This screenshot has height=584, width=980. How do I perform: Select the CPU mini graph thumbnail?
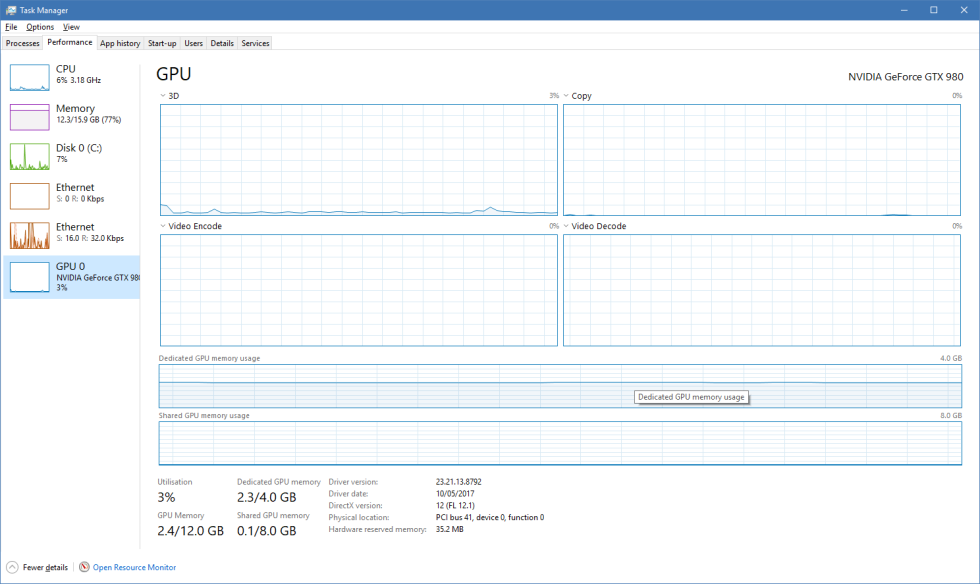(x=29, y=78)
